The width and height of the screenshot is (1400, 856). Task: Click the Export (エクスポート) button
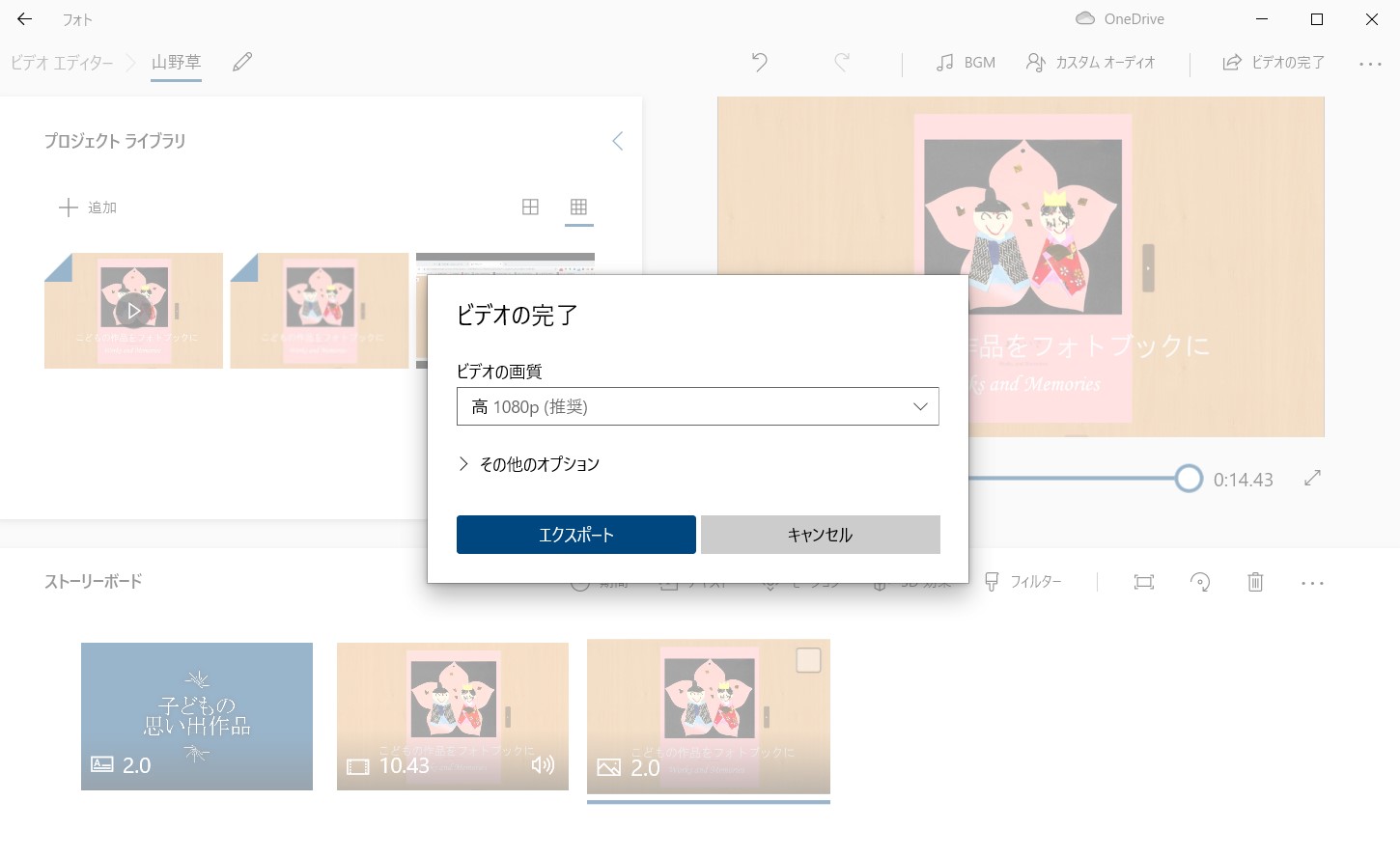[x=575, y=535]
